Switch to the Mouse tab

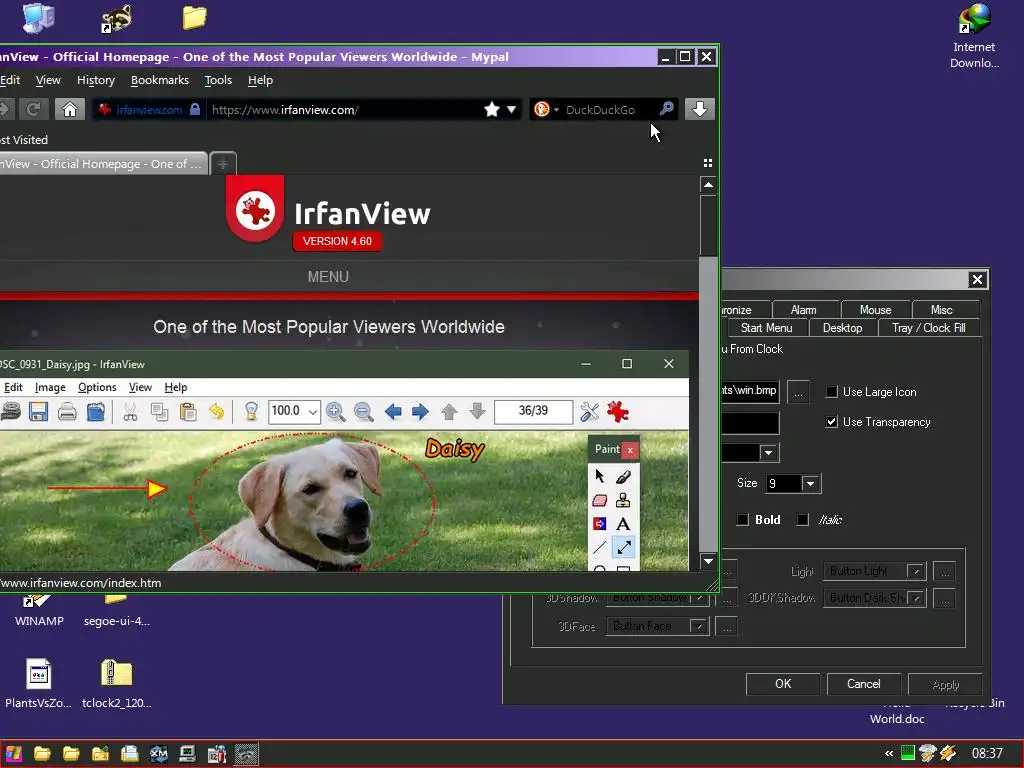click(875, 310)
